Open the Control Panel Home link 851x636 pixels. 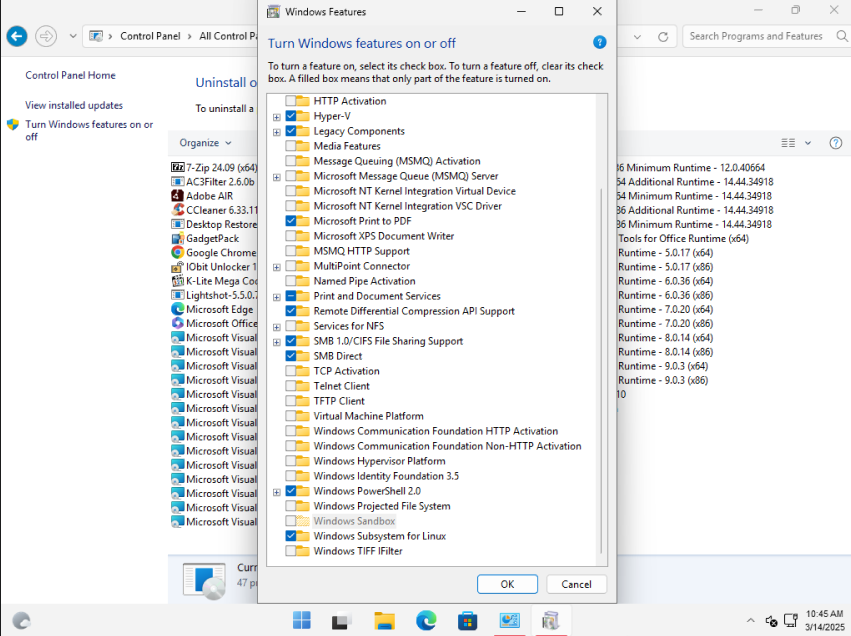pyautogui.click(x=70, y=75)
